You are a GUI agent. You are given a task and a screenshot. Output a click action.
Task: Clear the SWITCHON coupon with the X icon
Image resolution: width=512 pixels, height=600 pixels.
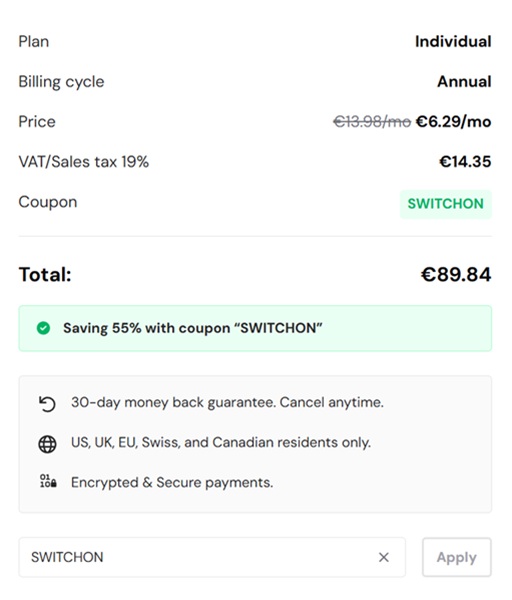tap(383, 557)
